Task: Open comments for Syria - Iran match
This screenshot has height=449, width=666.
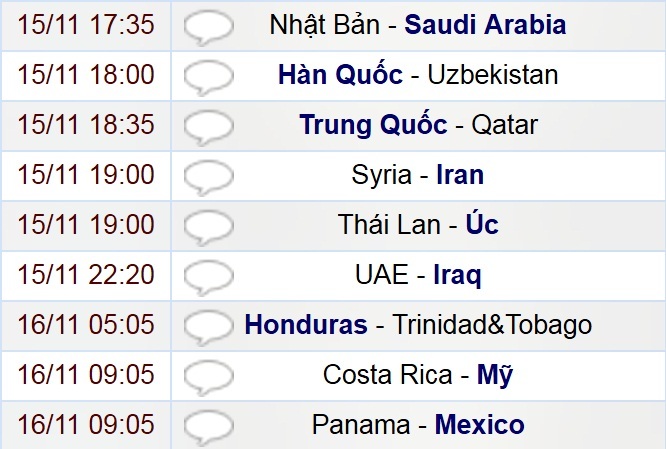Action: click(210, 176)
